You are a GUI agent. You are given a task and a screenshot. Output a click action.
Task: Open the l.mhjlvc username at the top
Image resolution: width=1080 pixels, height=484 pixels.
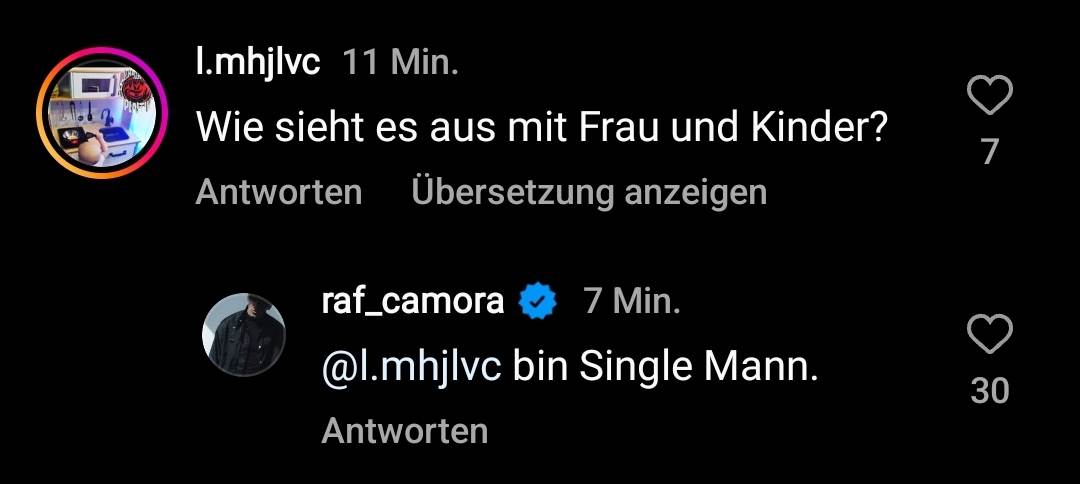(x=258, y=63)
